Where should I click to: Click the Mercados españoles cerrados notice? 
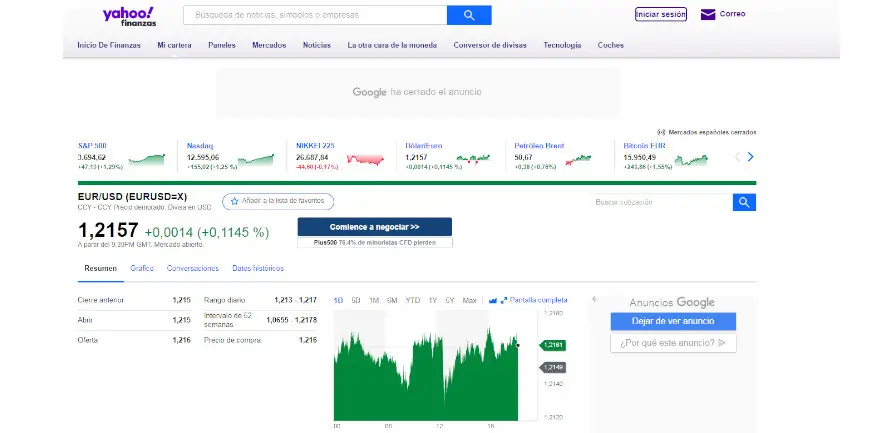pos(707,132)
